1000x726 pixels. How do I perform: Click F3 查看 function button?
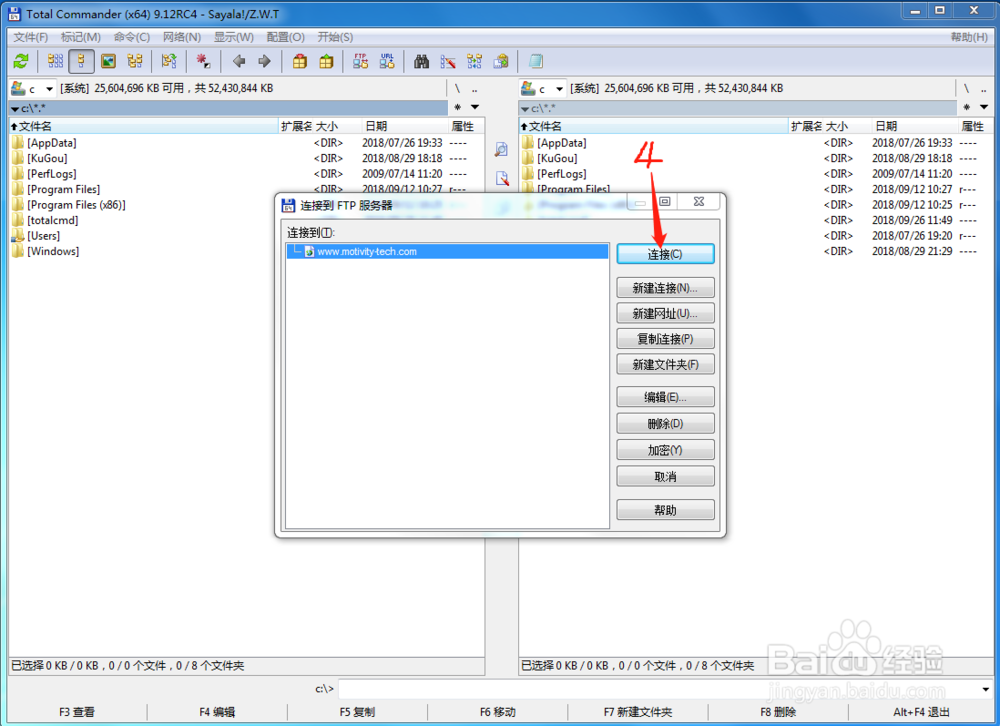click(77, 712)
